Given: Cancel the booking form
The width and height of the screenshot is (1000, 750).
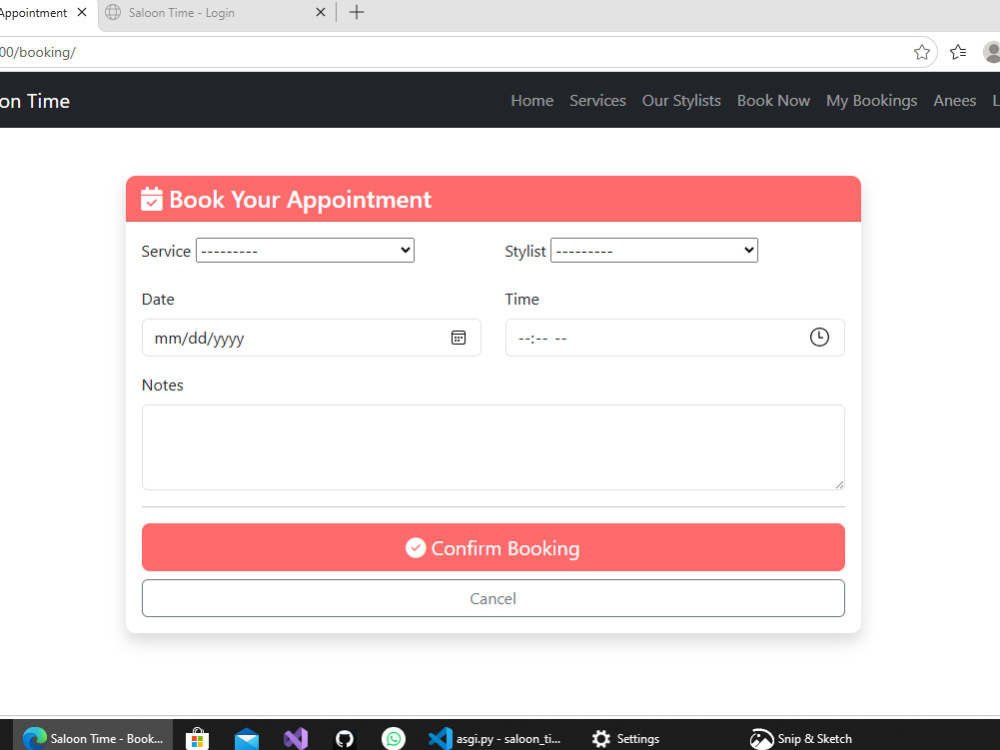Looking at the screenshot, I should [493, 598].
